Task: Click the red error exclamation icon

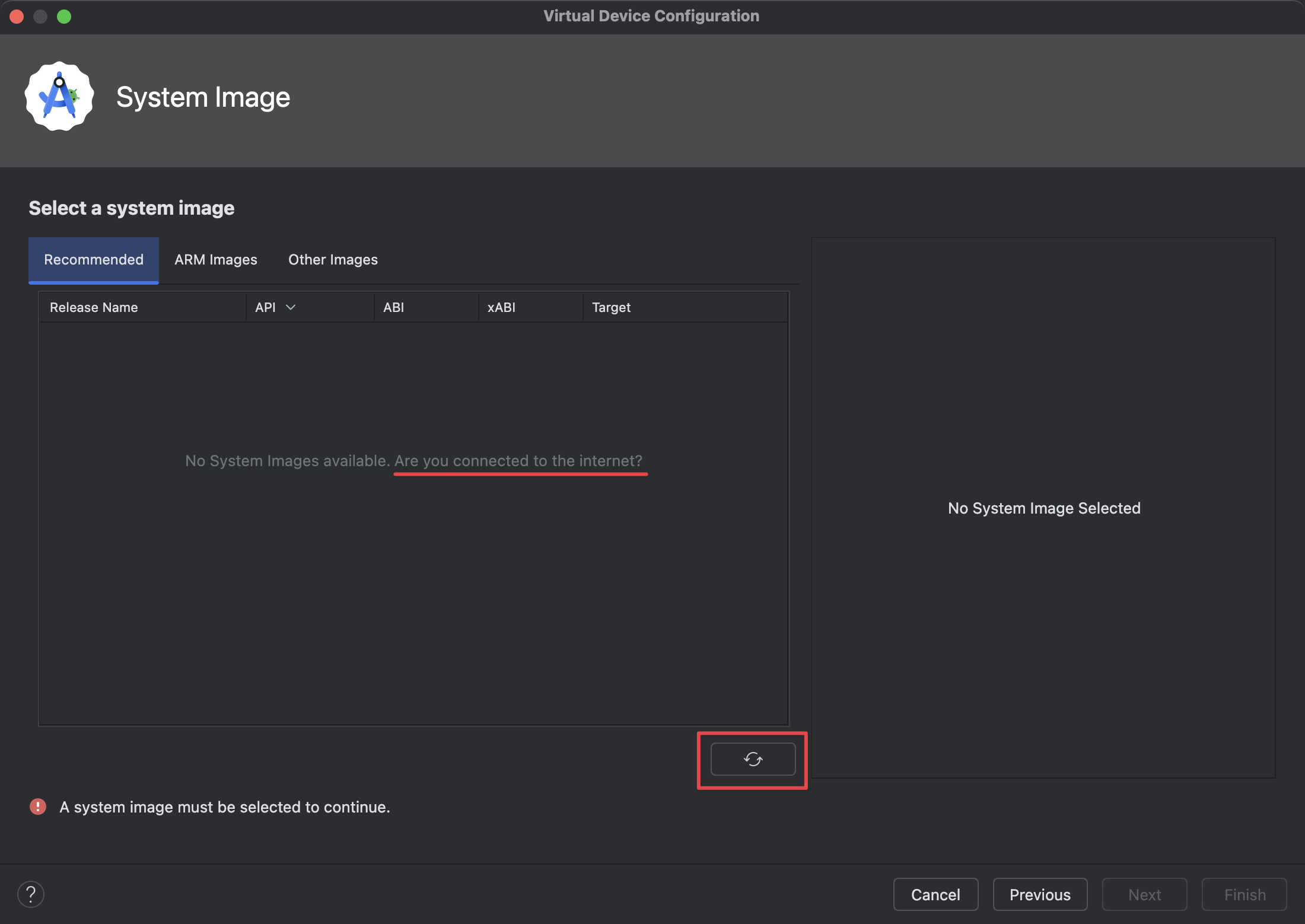Action: pos(37,807)
